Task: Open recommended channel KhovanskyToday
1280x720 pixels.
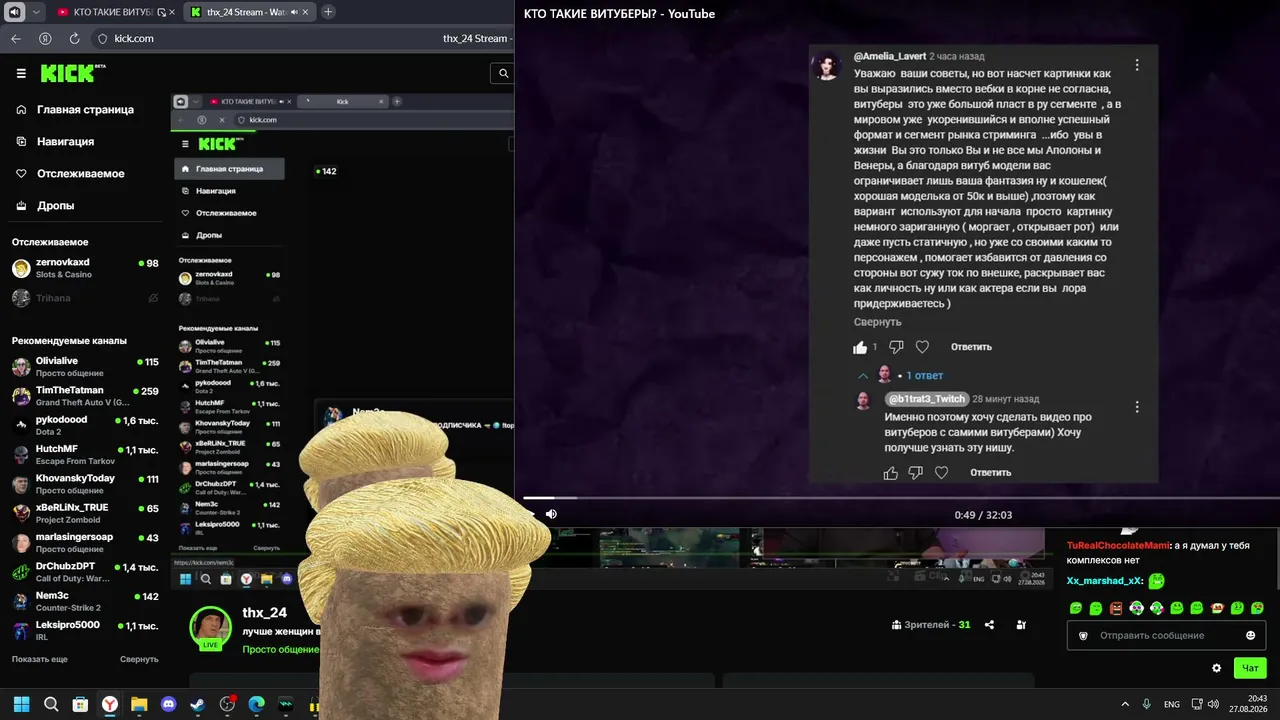Action: (x=85, y=483)
